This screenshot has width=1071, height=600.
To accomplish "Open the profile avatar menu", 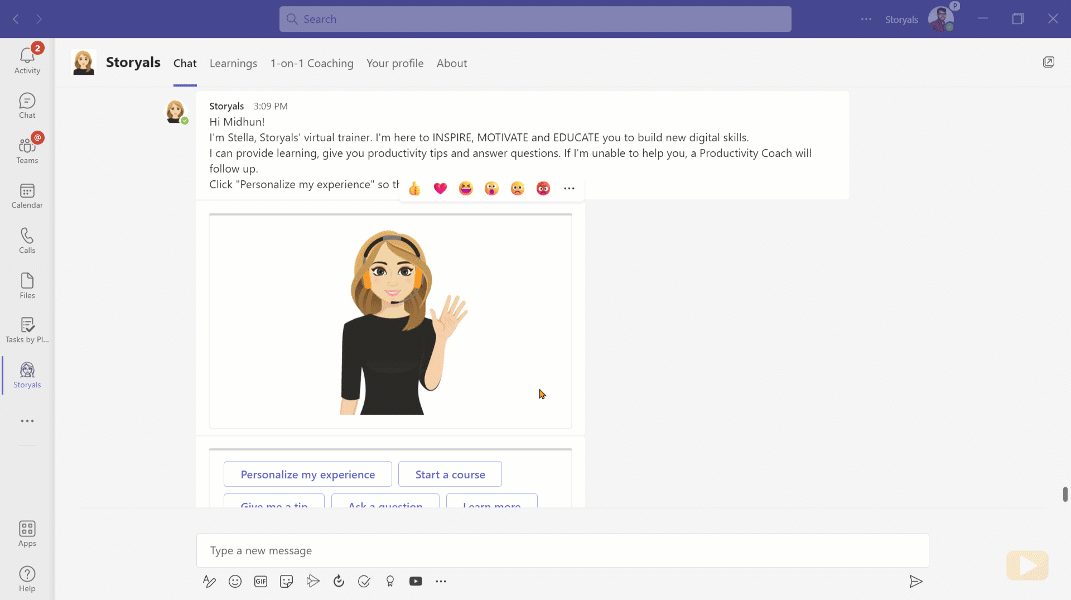I will (941, 19).
